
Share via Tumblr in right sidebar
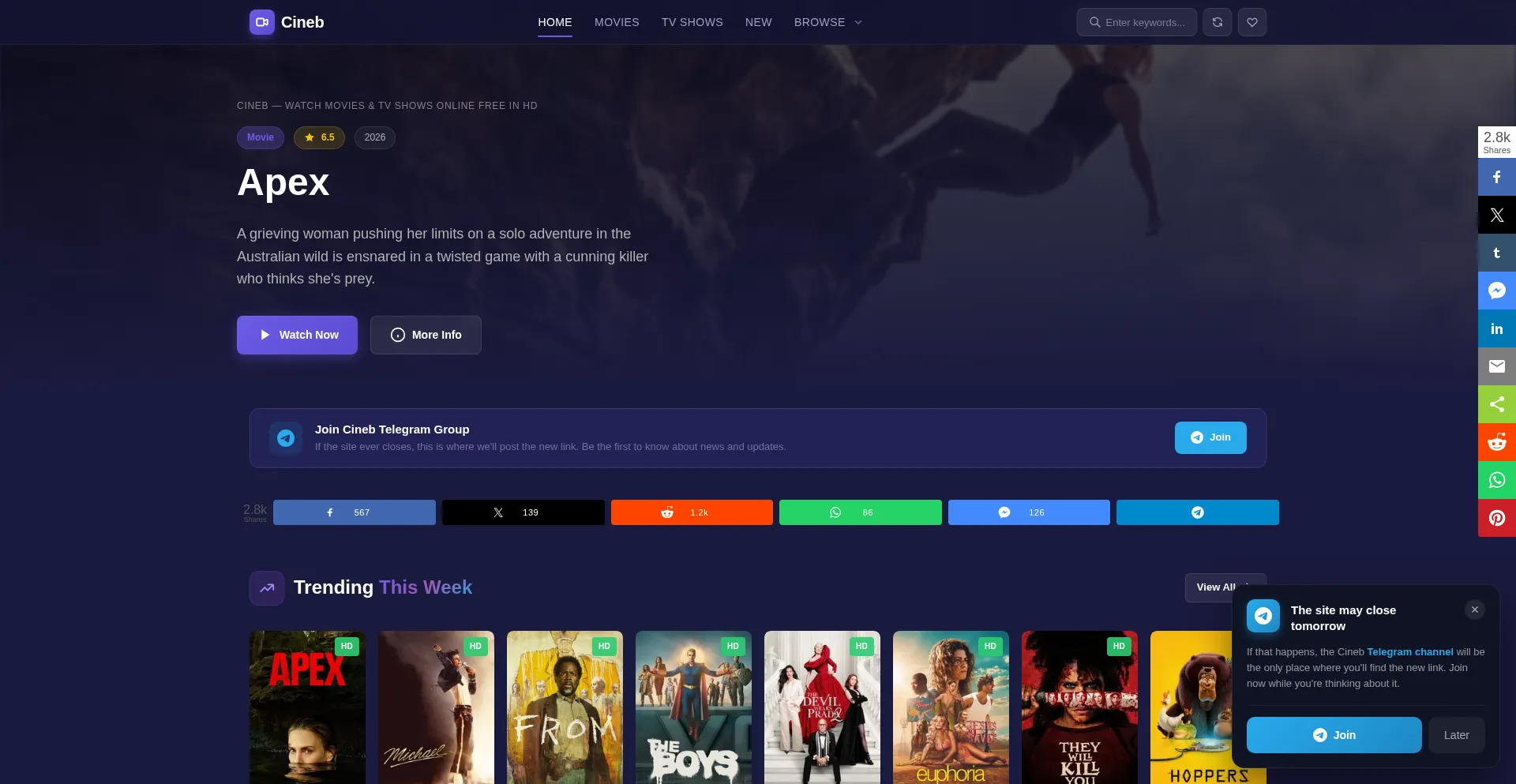pos(1497,253)
